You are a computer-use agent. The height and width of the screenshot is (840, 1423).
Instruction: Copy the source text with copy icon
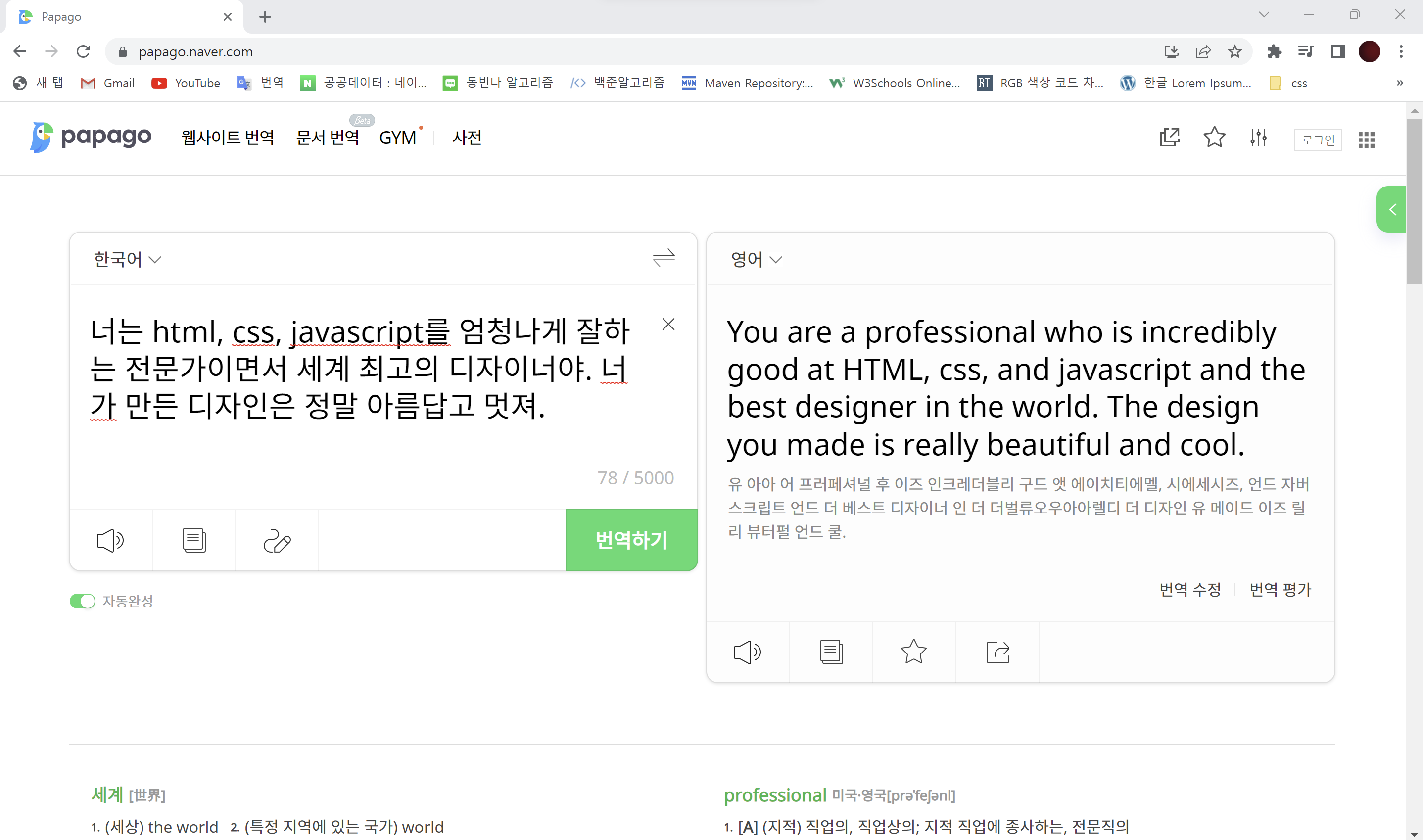coord(193,541)
